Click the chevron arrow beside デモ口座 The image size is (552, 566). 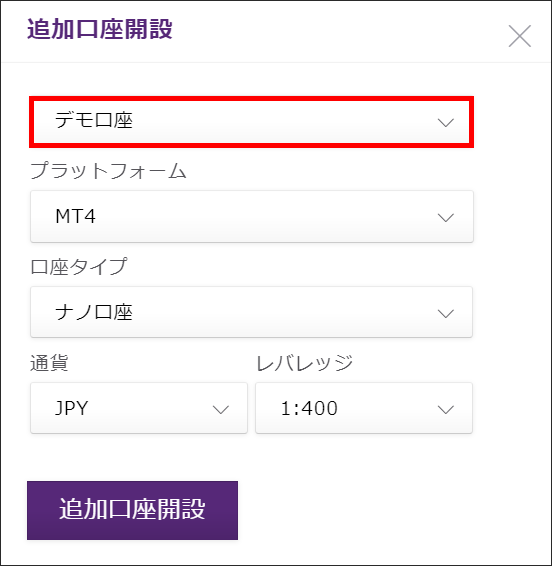pos(445,123)
